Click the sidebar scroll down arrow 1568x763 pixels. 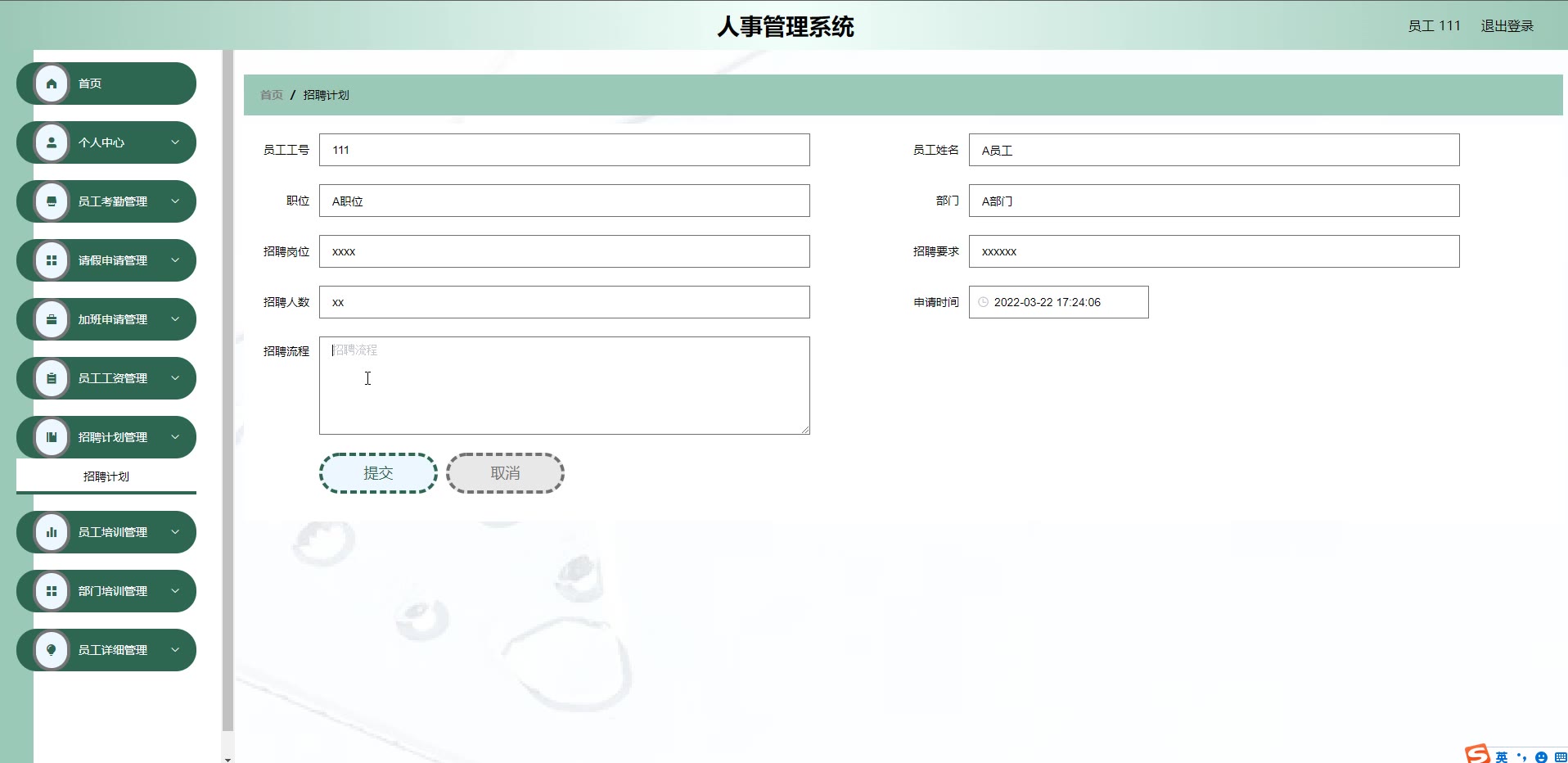[228, 759]
